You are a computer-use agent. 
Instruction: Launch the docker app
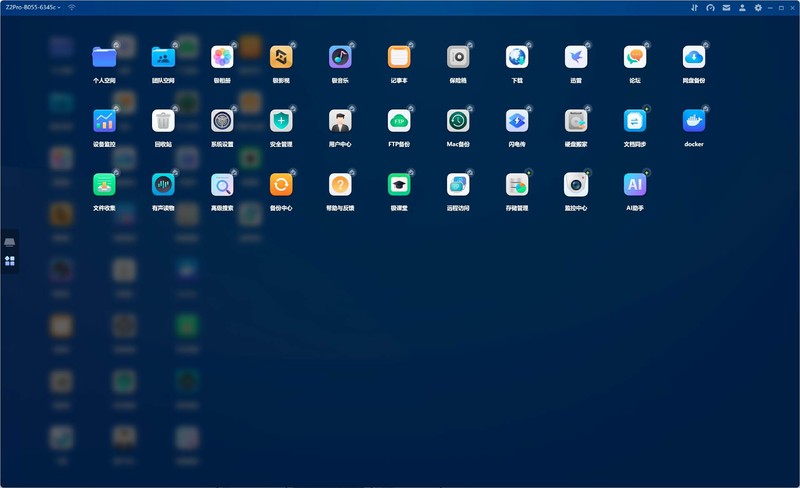pos(694,121)
